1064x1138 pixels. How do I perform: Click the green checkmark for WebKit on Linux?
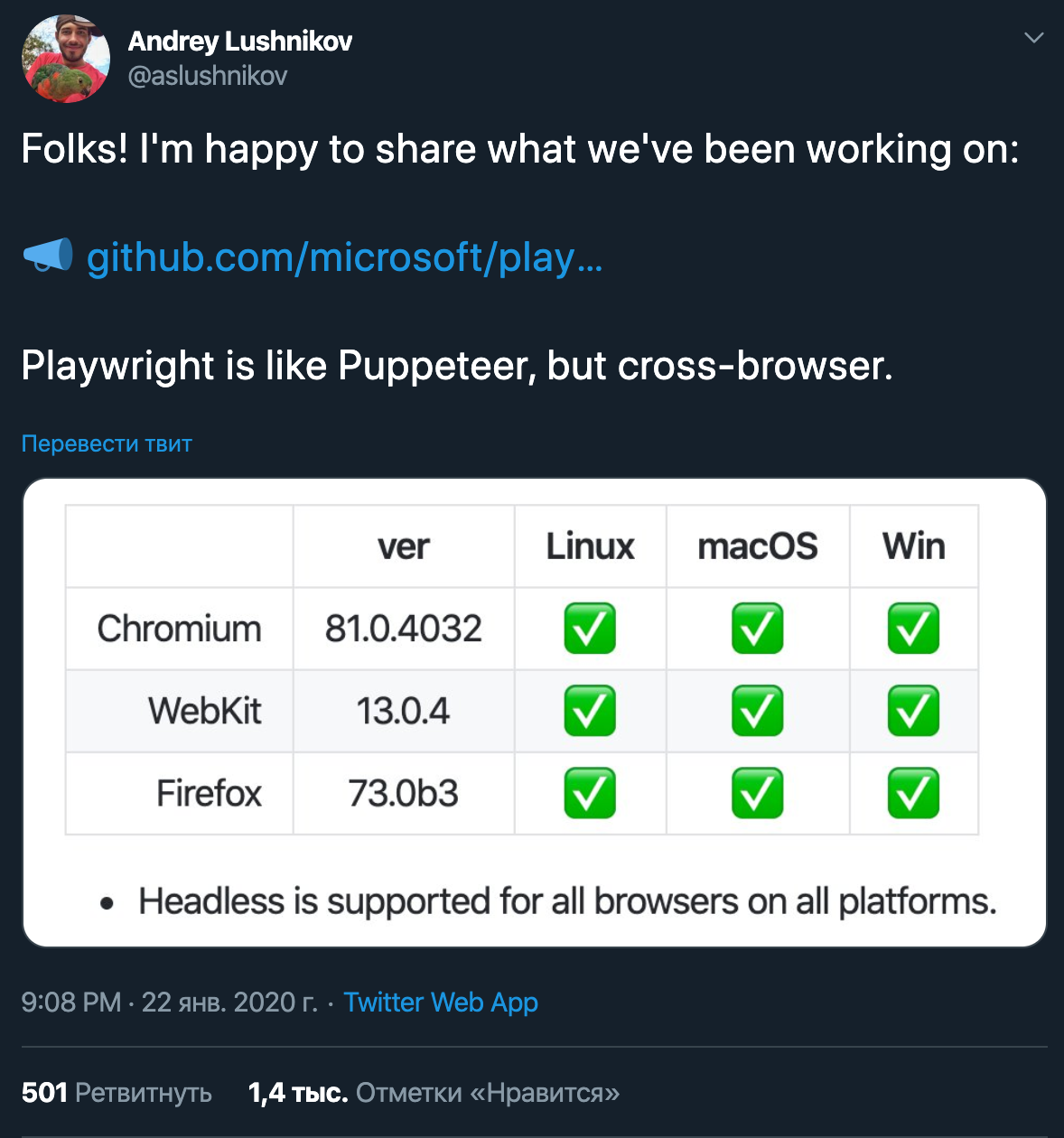click(x=590, y=711)
